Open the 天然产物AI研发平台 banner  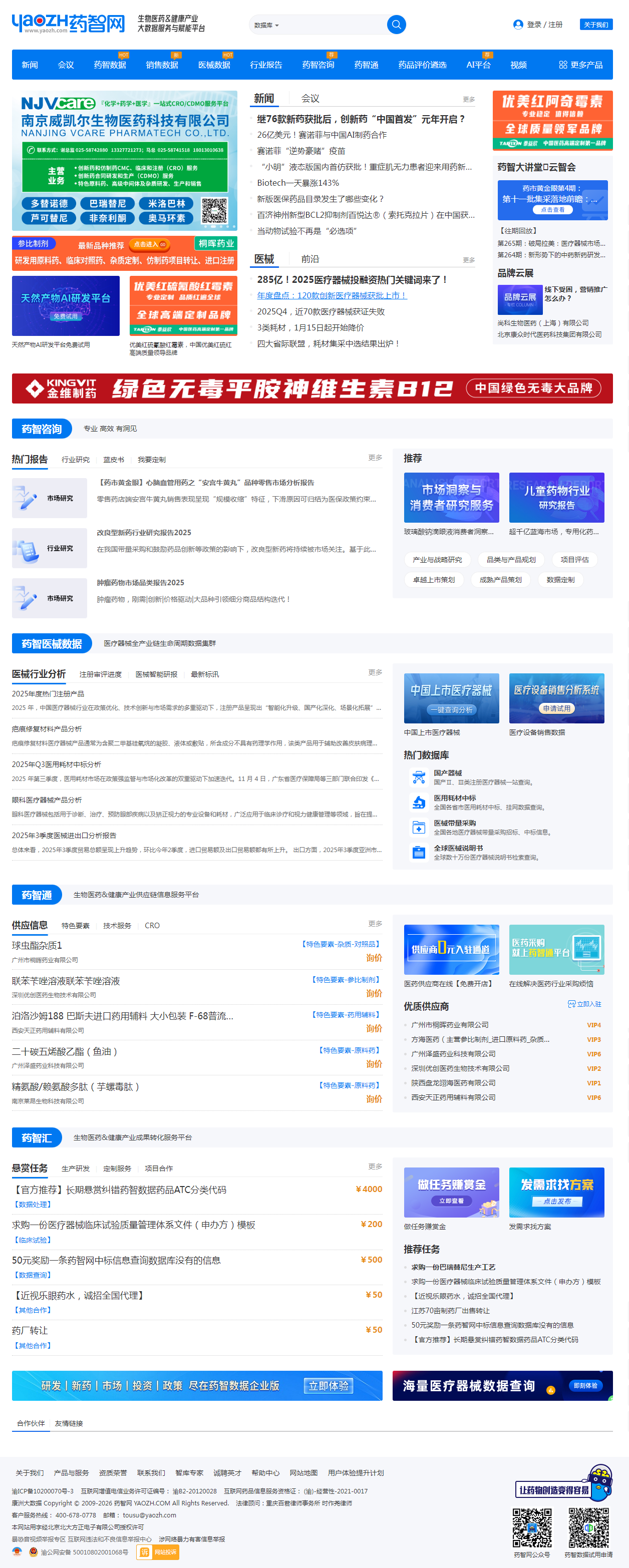pyautogui.click(x=66, y=305)
